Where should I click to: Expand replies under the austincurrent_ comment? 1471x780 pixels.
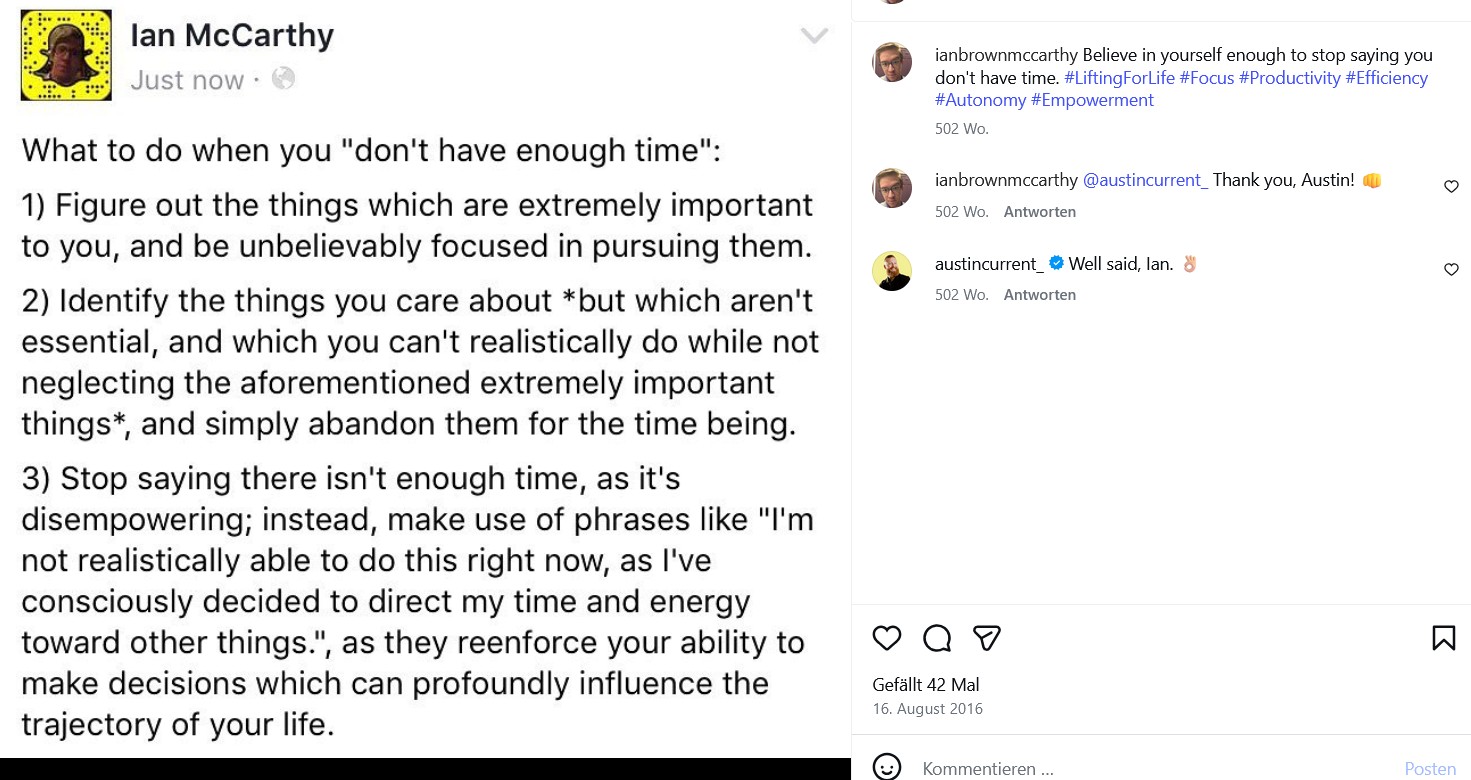tap(1040, 294)
